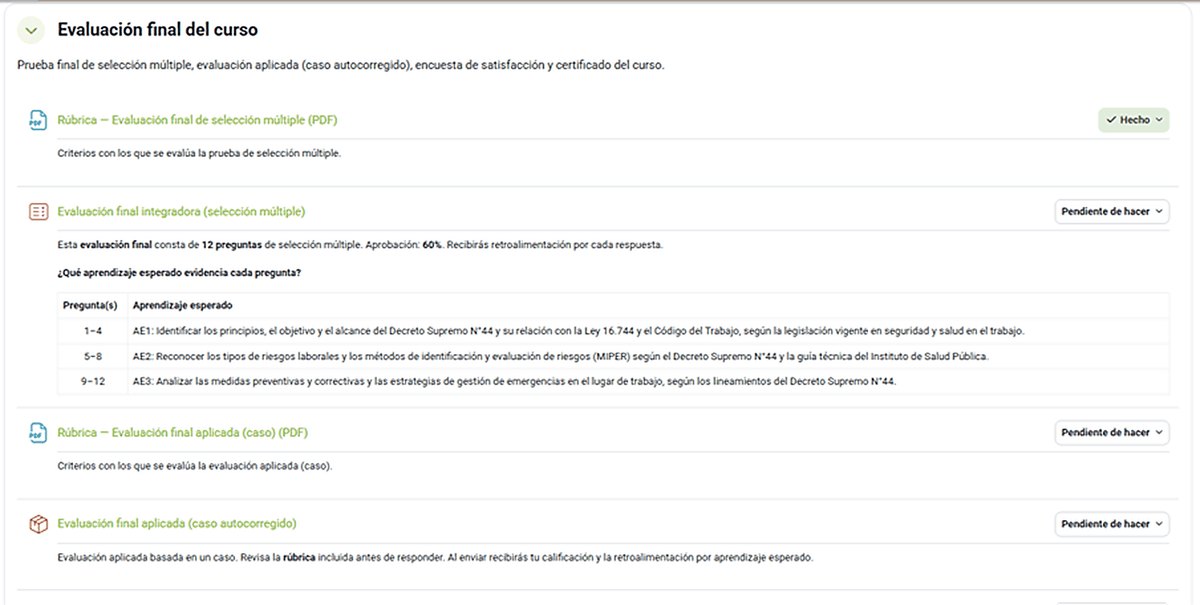This screenshot has height=605, width=1200.
Task: Click the Pregunta(s) table column header
Action: [x=92, y=306]
